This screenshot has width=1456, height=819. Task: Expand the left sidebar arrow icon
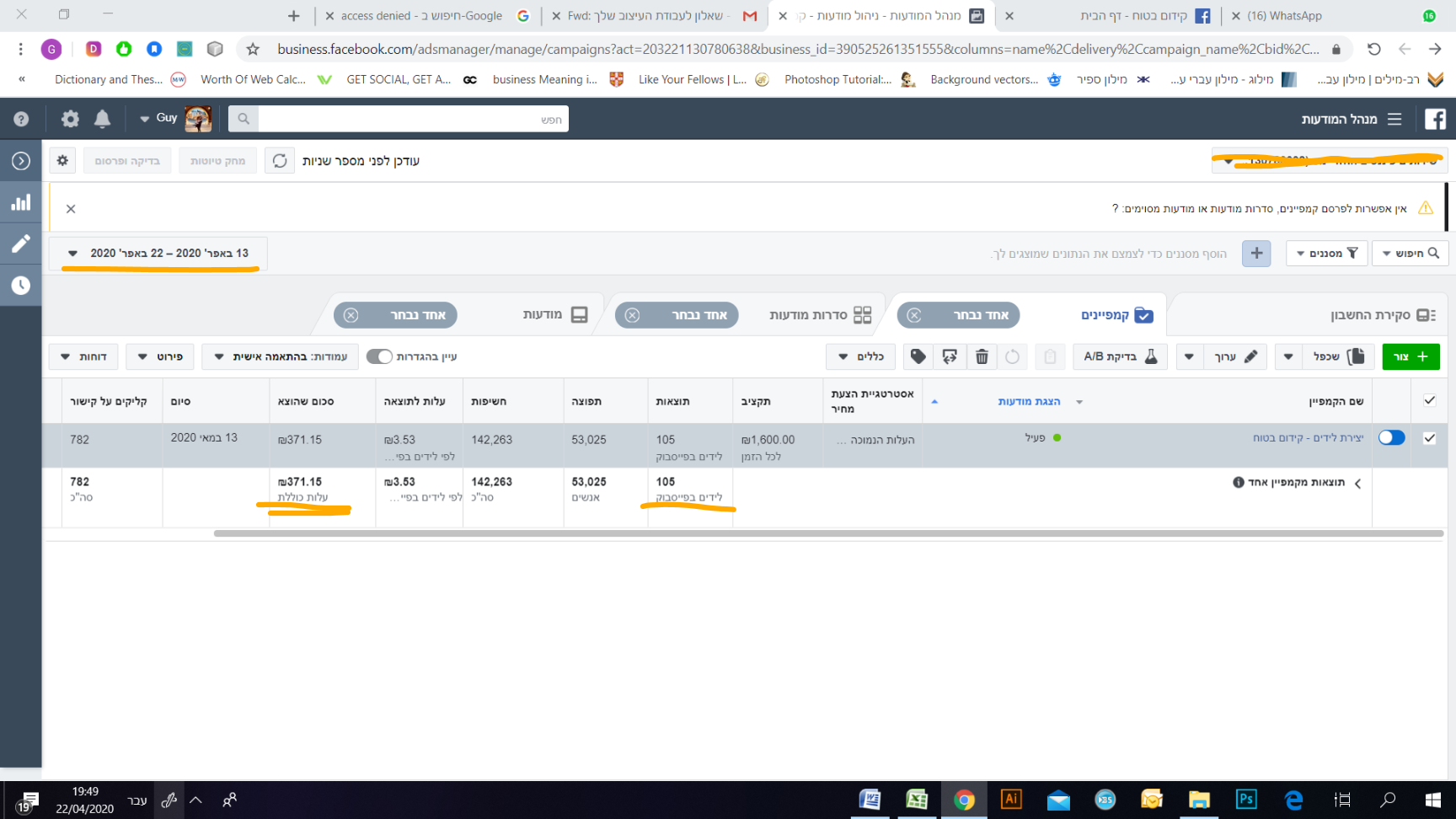click(21, 160)
